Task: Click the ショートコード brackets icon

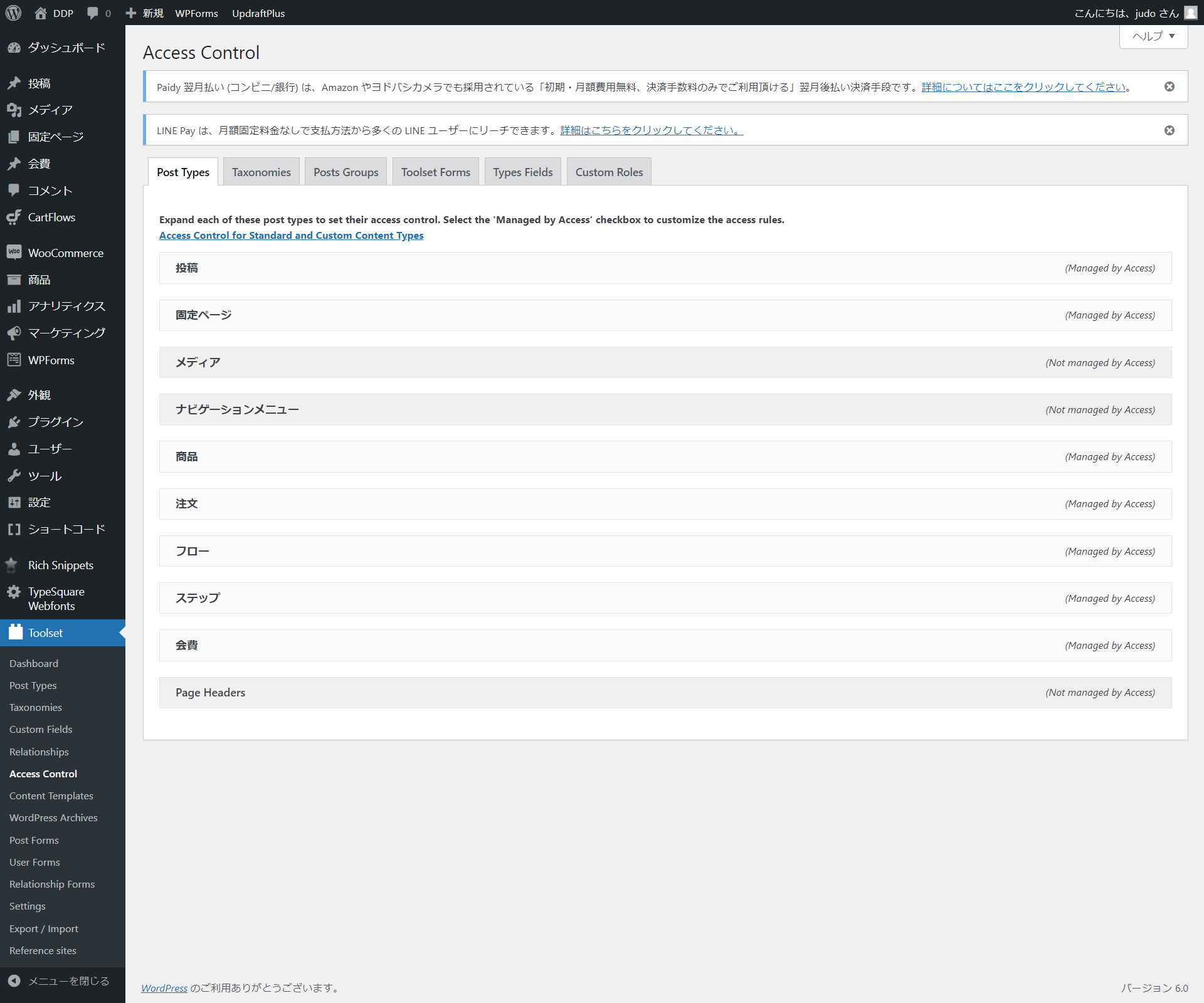Action: click(14, 529)
